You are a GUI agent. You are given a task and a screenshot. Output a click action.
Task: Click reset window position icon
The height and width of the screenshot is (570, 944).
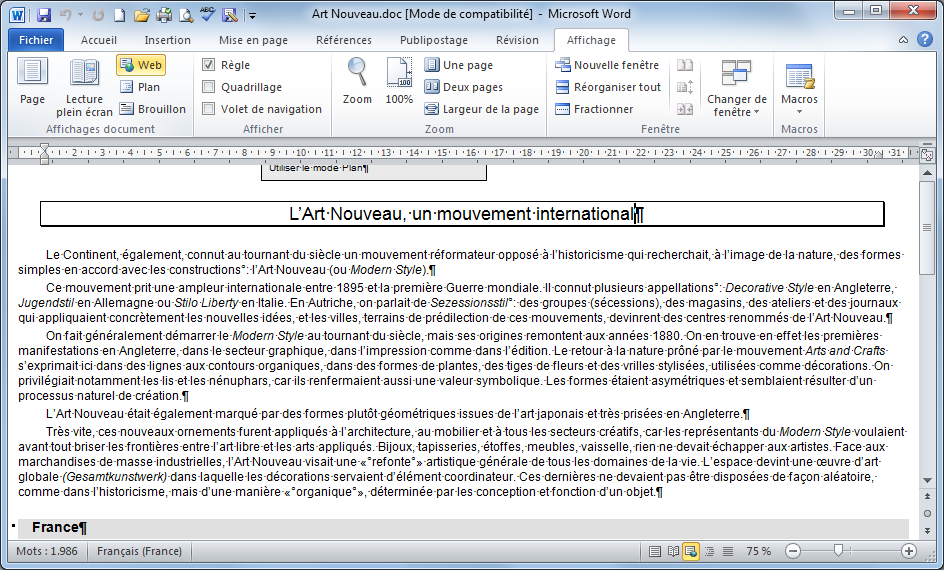685,109
